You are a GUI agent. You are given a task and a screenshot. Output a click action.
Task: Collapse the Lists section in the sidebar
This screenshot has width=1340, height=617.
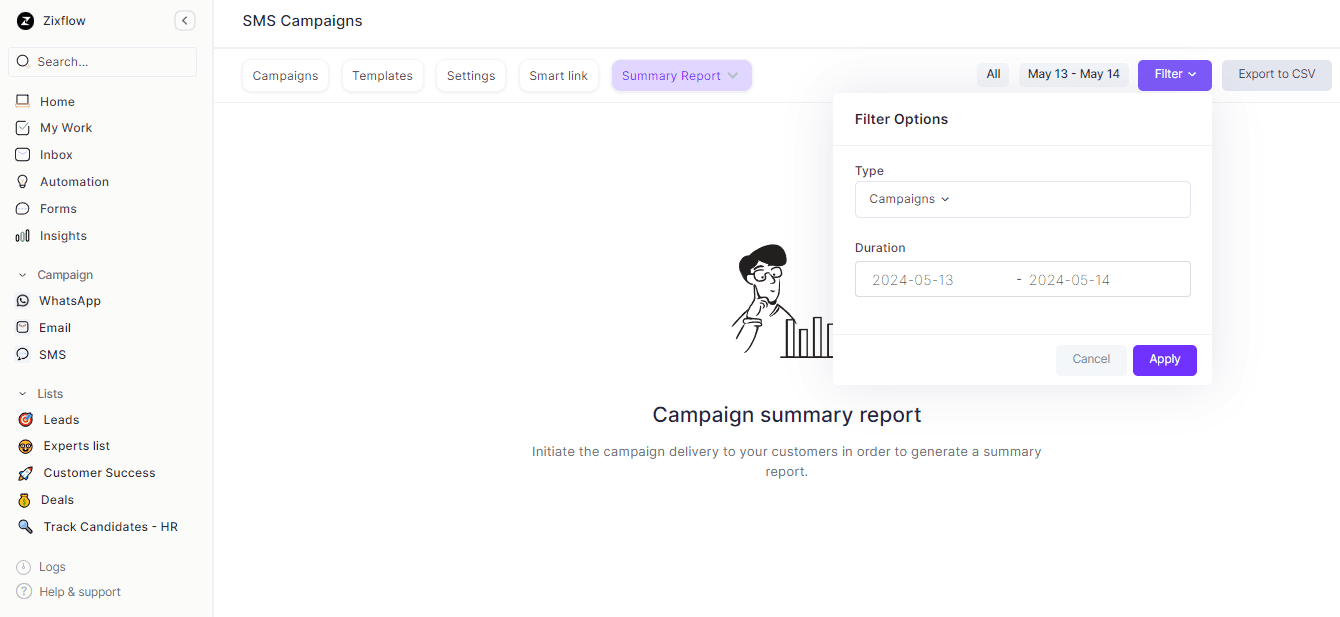[x=23, y=394]
